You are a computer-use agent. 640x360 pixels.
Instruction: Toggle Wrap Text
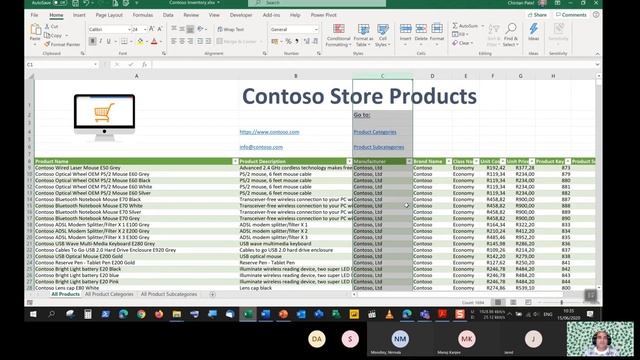[x=231, y=29]
